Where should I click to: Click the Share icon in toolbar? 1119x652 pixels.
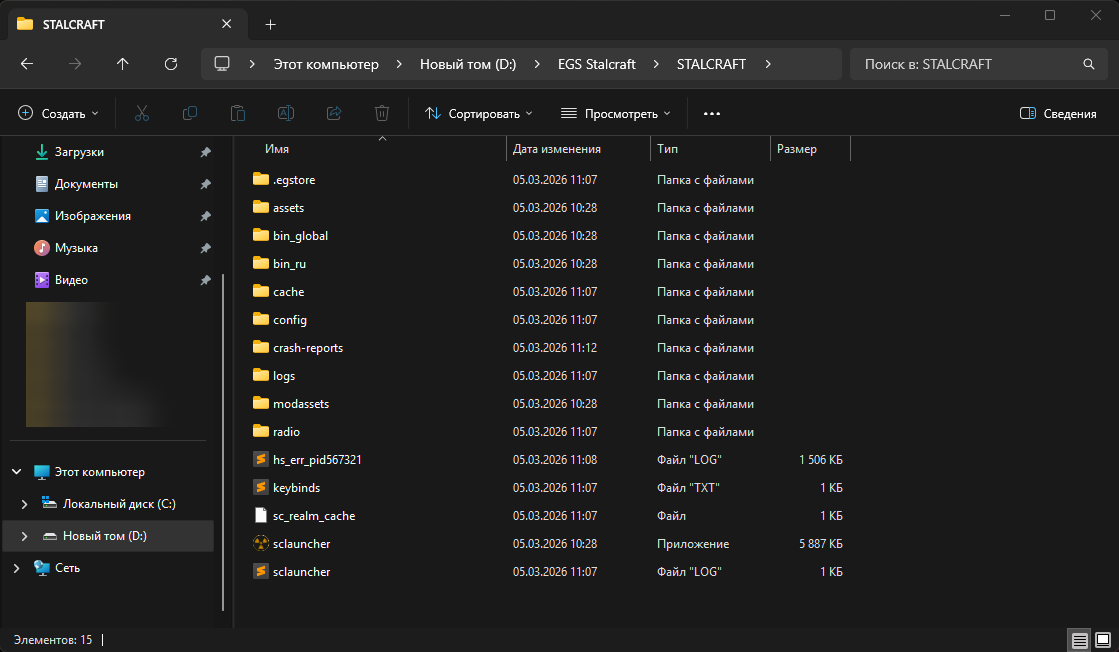coord(334,114)
